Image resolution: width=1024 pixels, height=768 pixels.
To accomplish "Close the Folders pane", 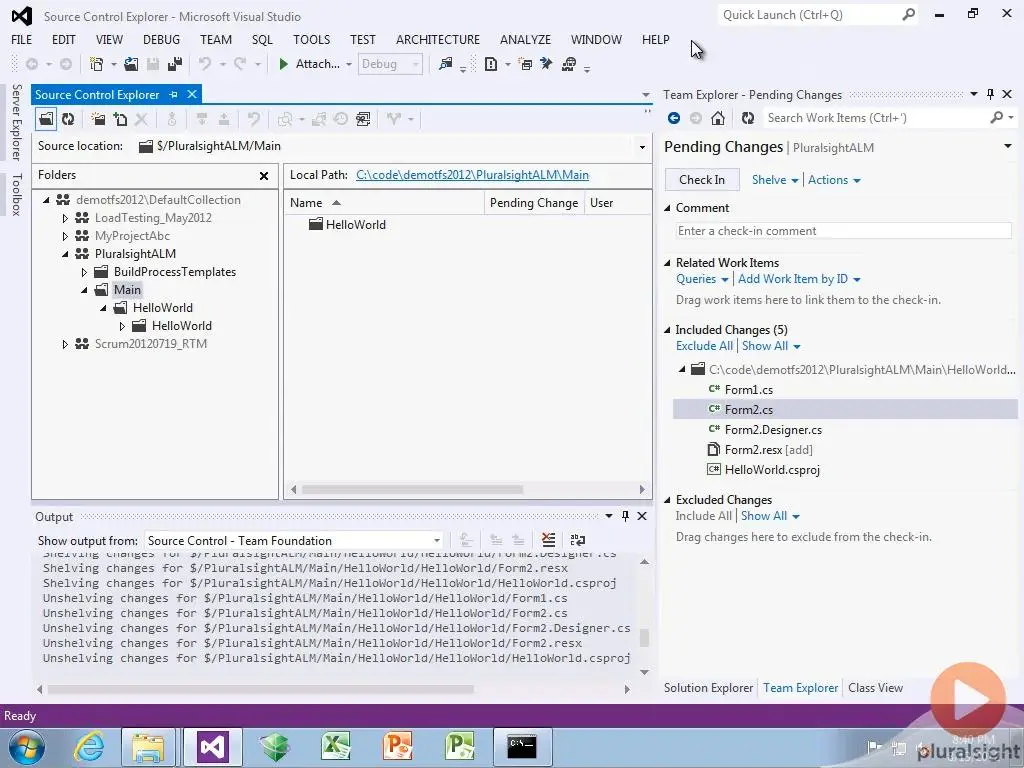I will click(x=264, y=176).
